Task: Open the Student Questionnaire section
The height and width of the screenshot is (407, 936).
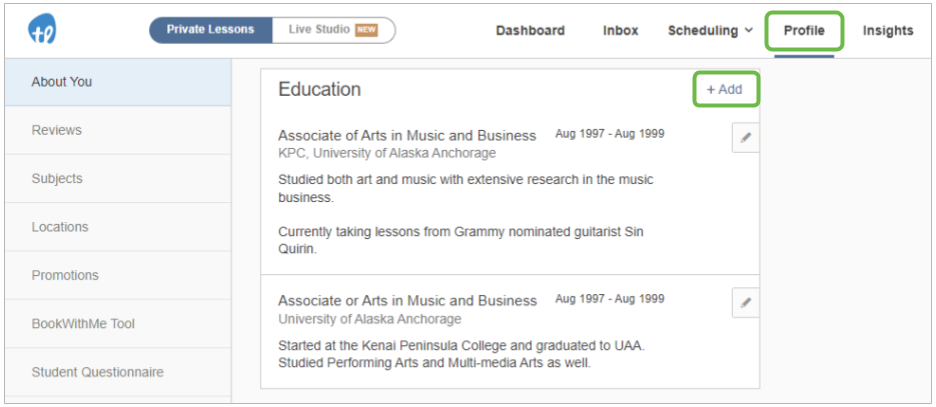Action: click(118, 372)
